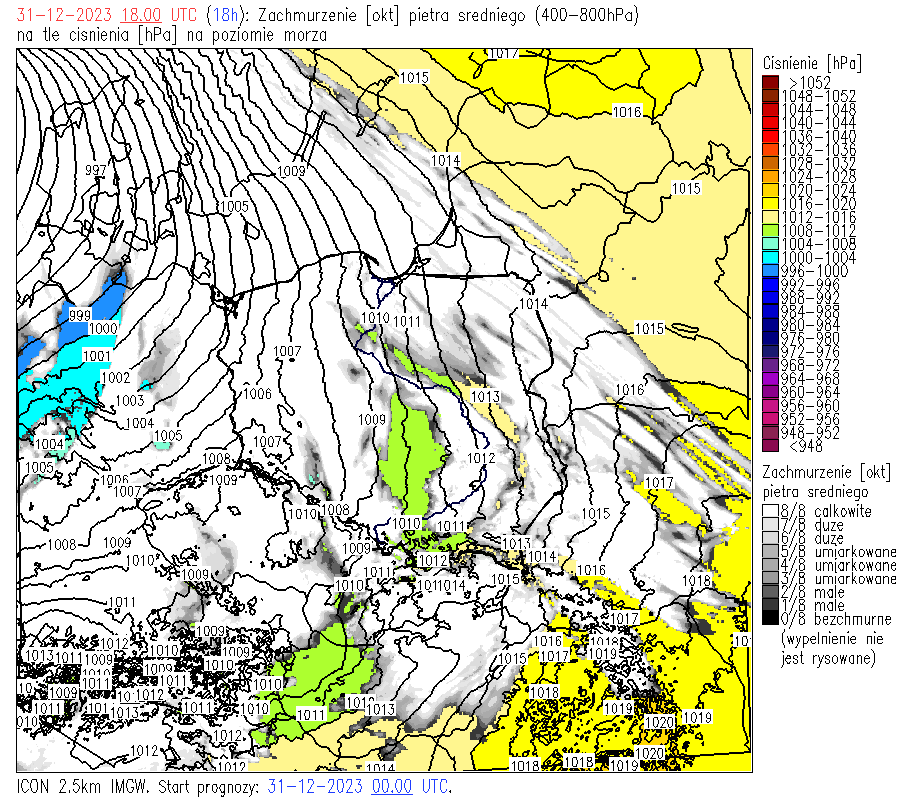The width and height of the screenshot is (900, 800).
Task: Click the white 8/8 calkowite cloud swatch
Action: point(770,511)
